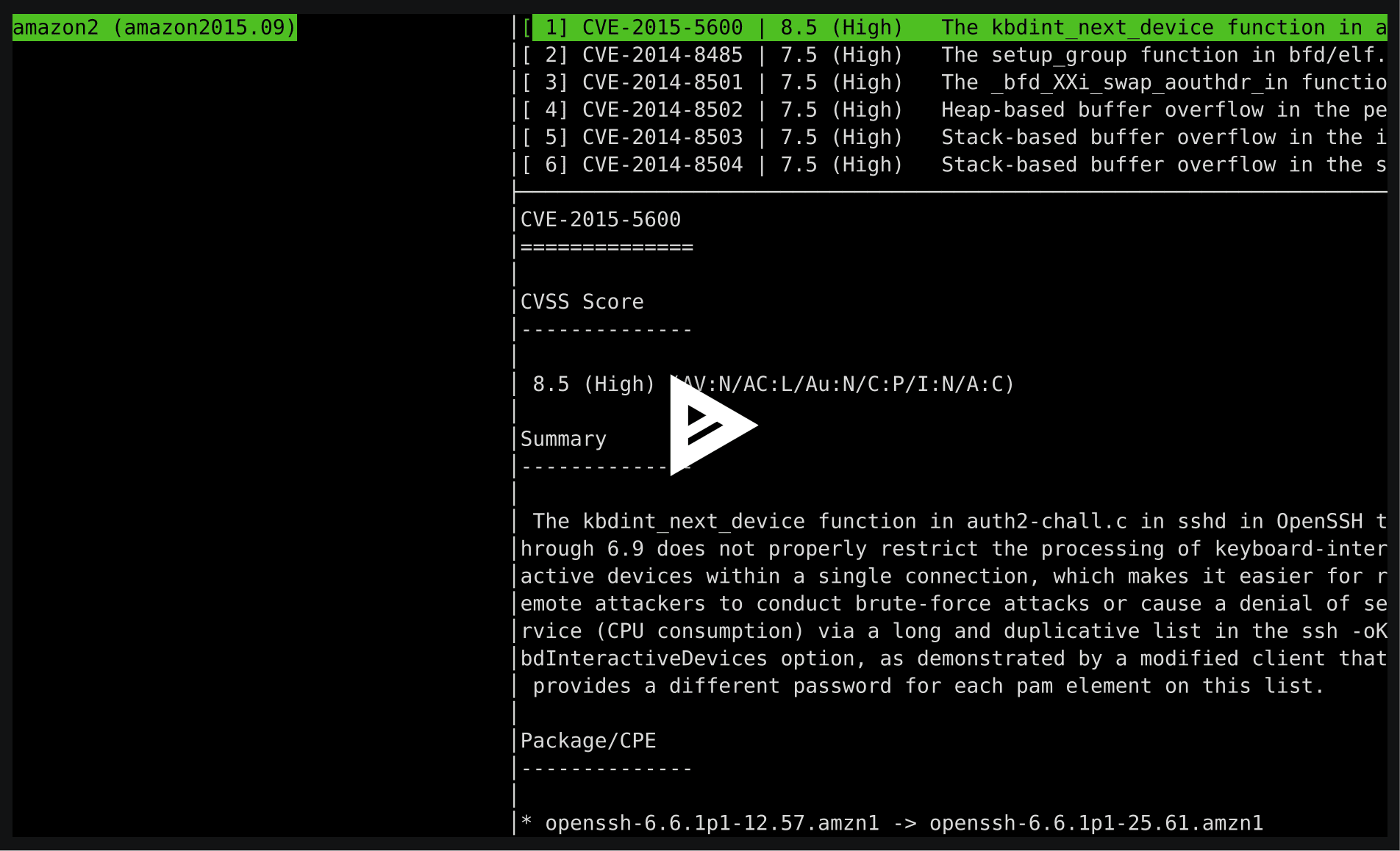This screenshot has height=851, width=1400.
Task: Click inside the host list panel
Action: pos(257,367)
